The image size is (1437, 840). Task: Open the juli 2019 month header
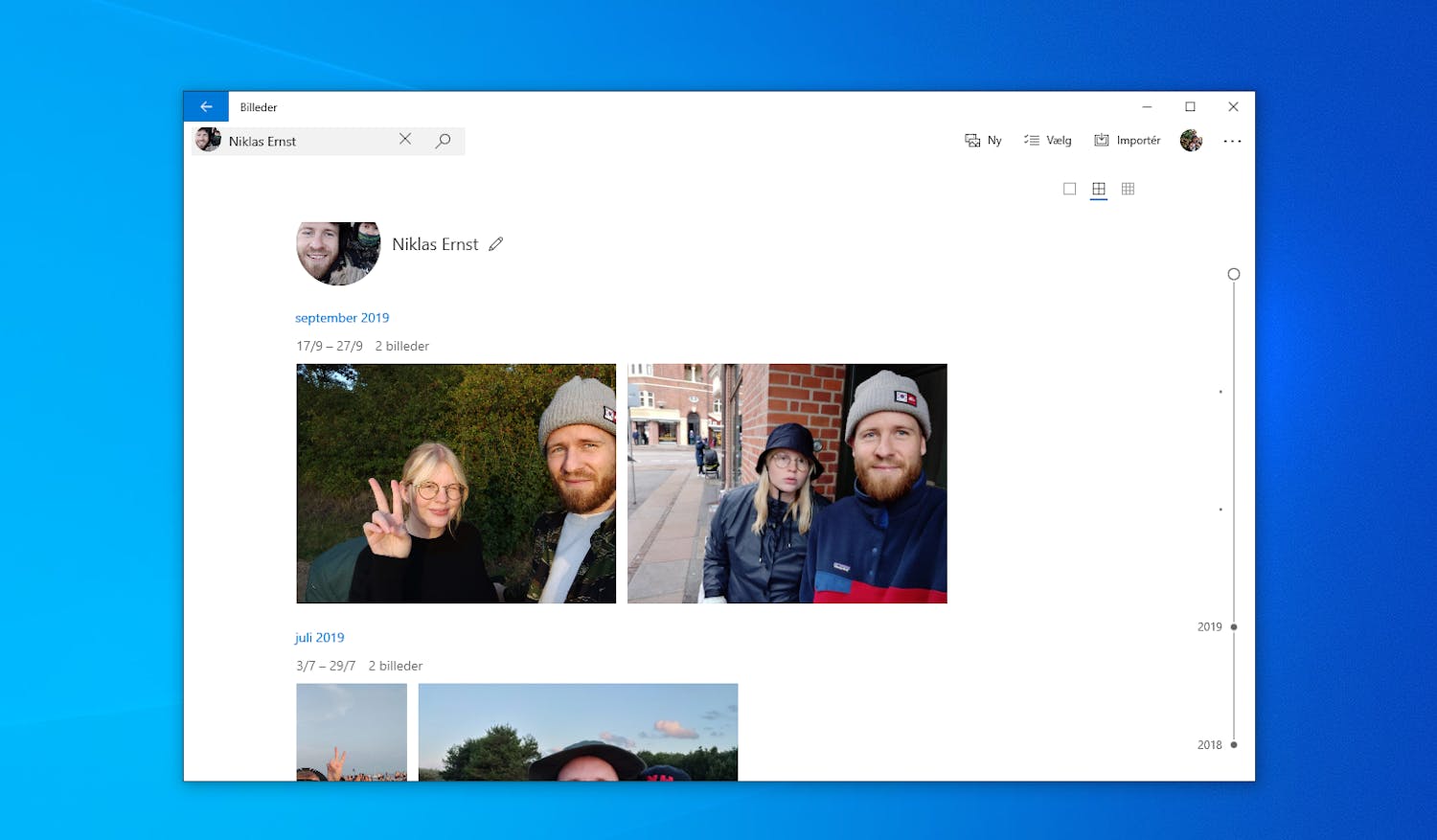point(320,637)
